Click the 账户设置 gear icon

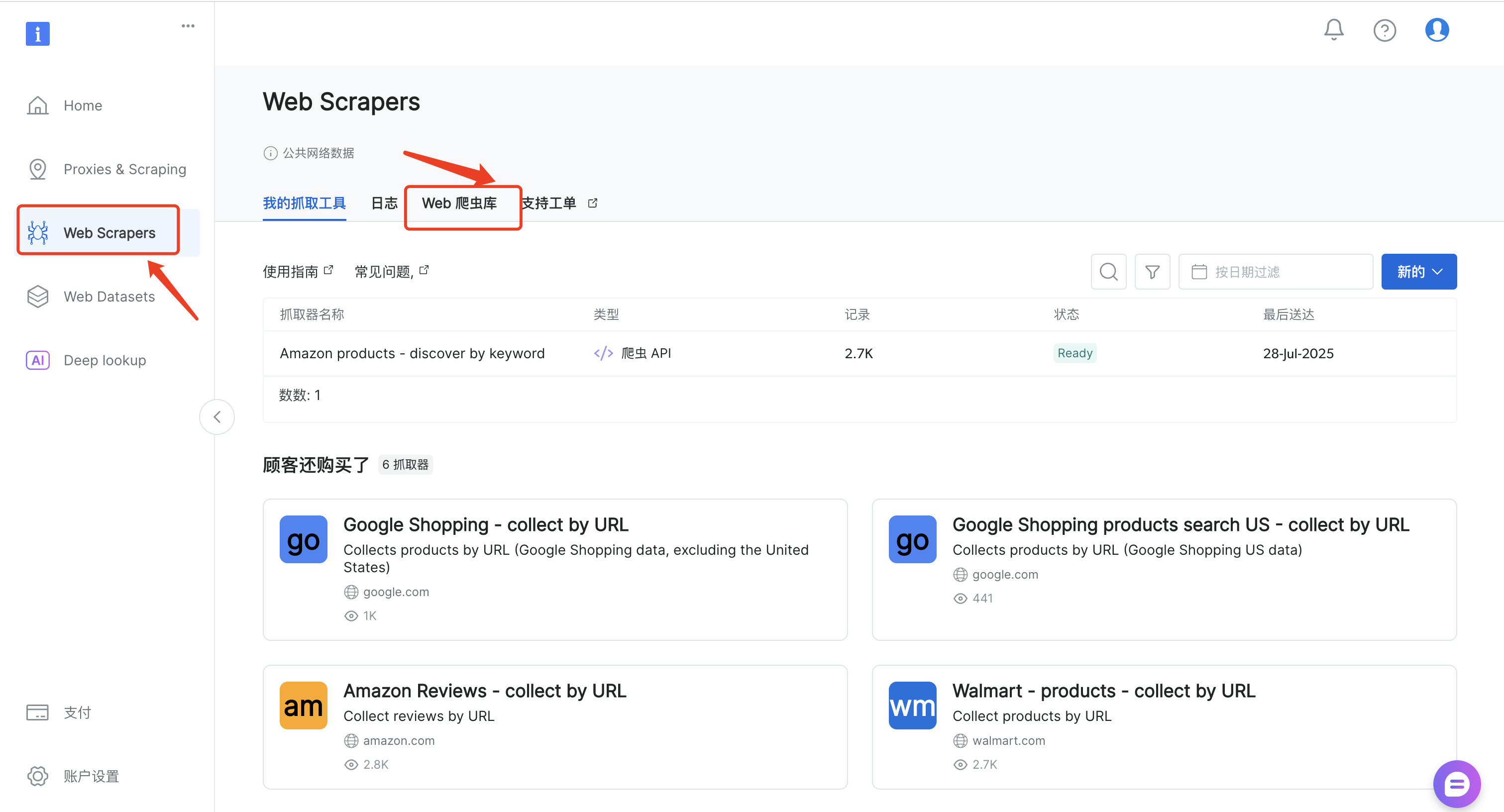click(38, 776)
